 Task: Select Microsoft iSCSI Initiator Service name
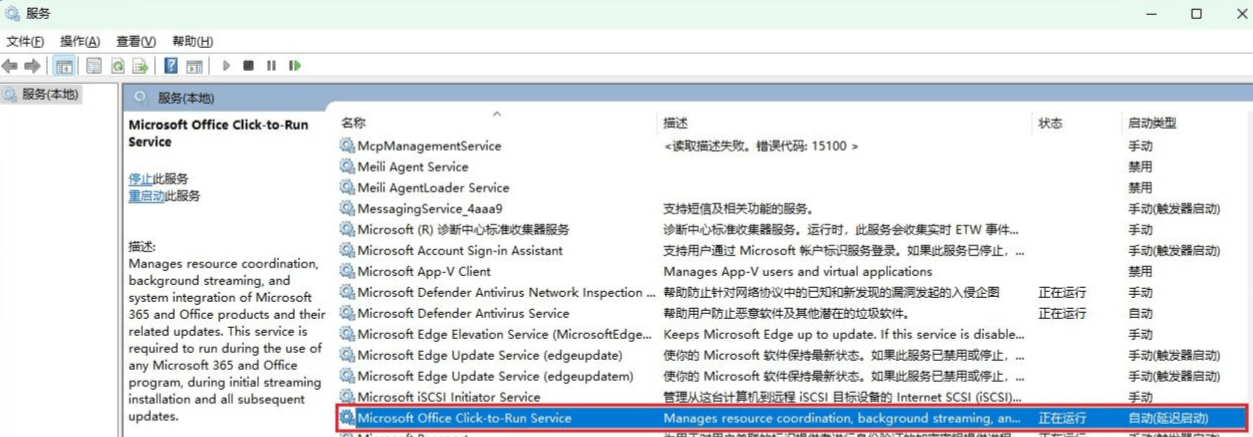pyautogui.click(x=448, y=397)
